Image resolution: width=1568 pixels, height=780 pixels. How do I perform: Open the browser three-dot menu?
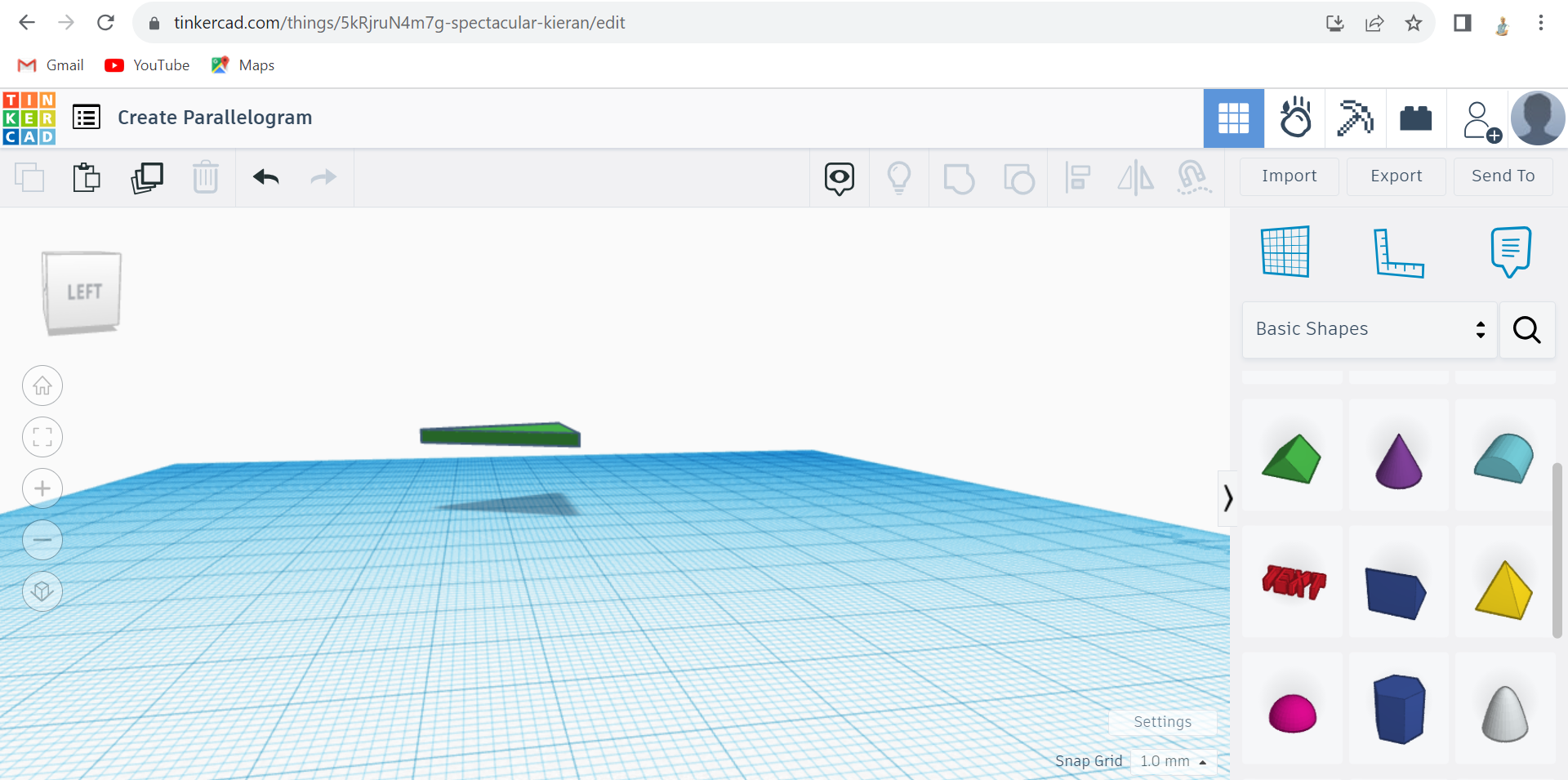pos(1541,23)
